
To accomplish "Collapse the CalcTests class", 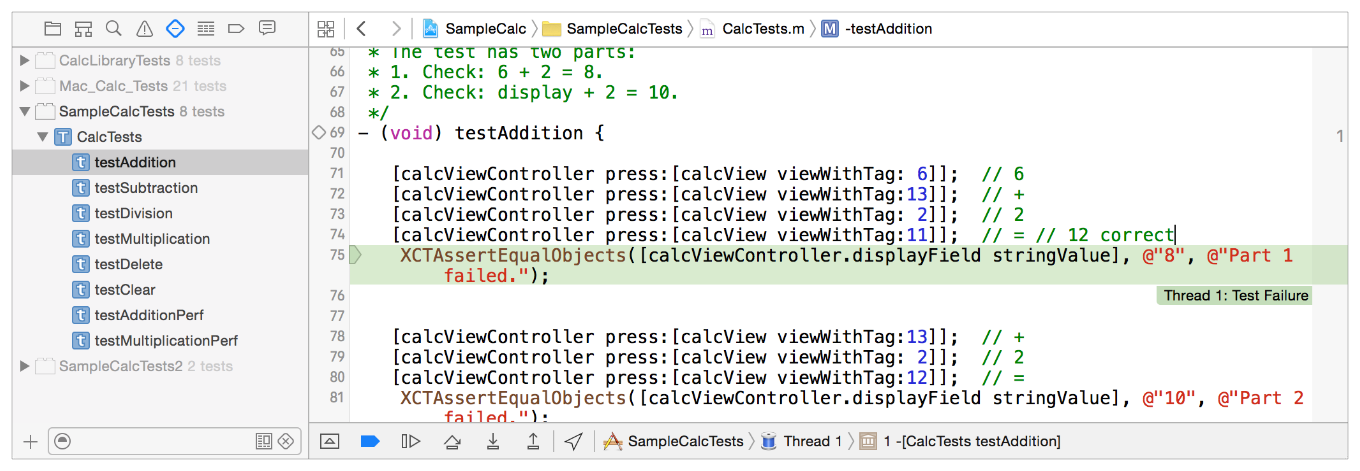I will coord(43,137).
